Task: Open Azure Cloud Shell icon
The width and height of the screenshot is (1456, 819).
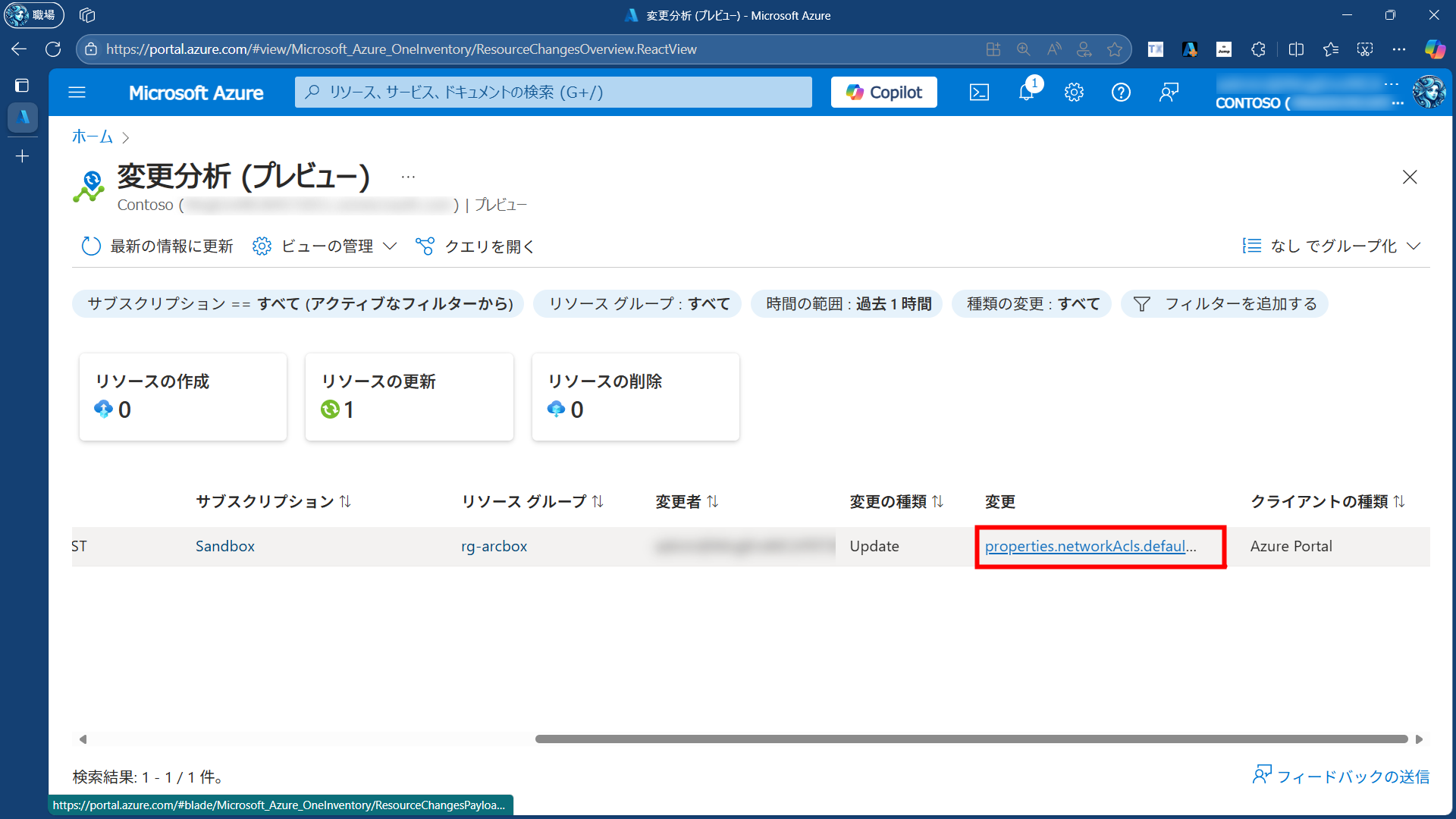Action: pos(979,93)
